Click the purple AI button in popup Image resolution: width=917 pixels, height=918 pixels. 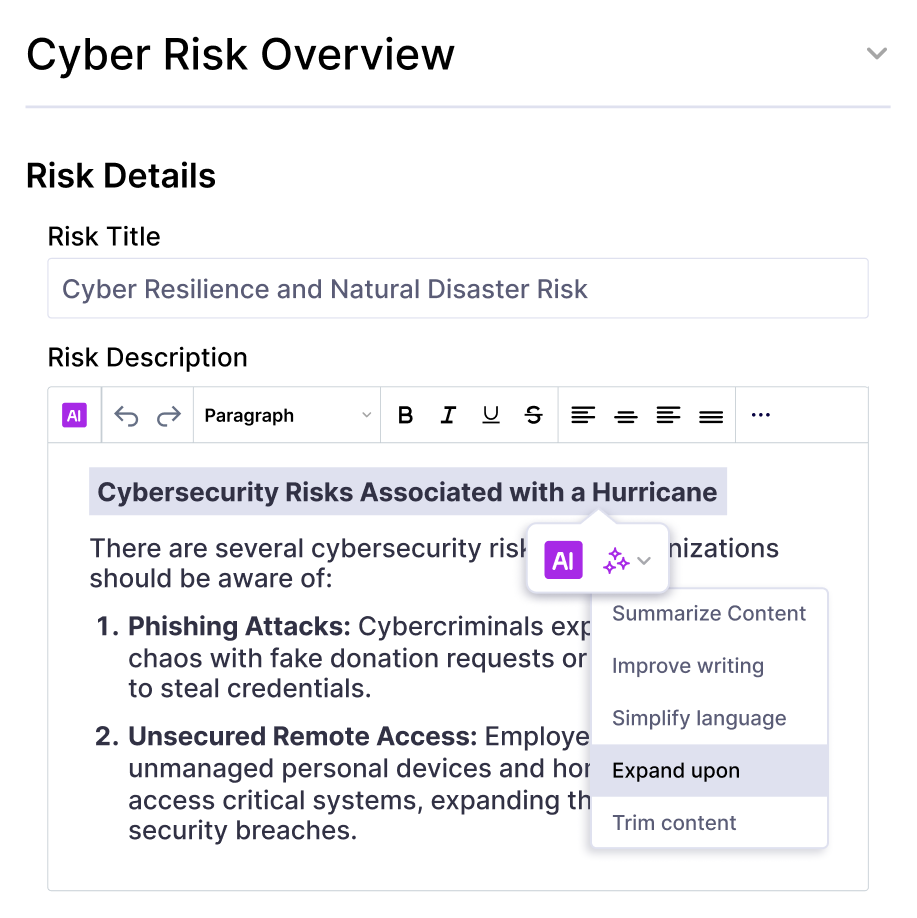(563, 561)
